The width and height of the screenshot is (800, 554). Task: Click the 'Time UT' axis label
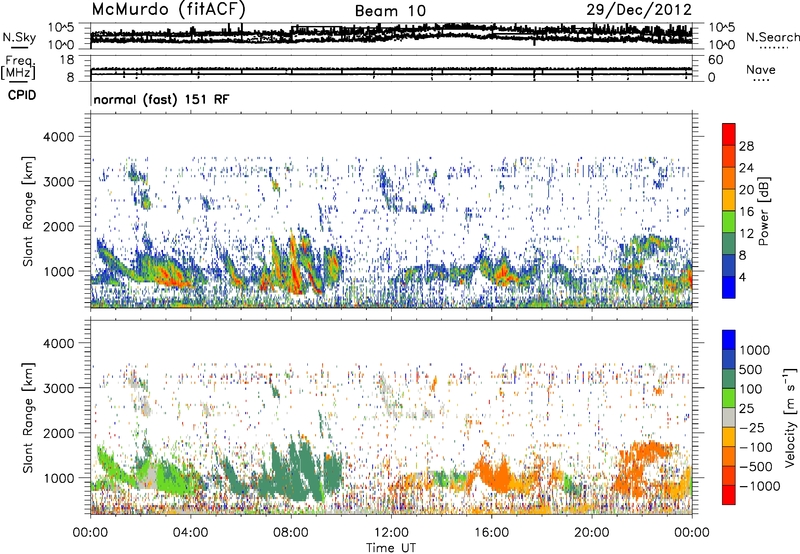point(391,548)
